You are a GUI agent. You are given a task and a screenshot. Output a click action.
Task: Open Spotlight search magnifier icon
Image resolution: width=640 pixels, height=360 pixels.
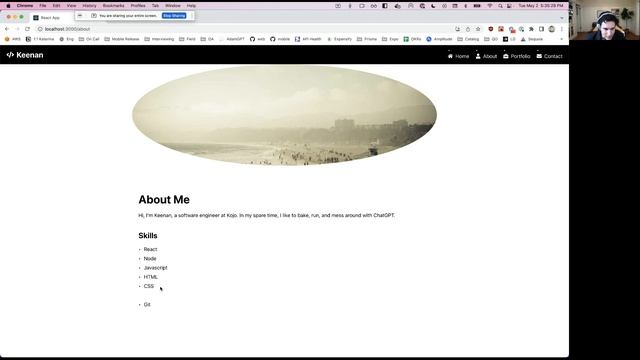point(500,6)
